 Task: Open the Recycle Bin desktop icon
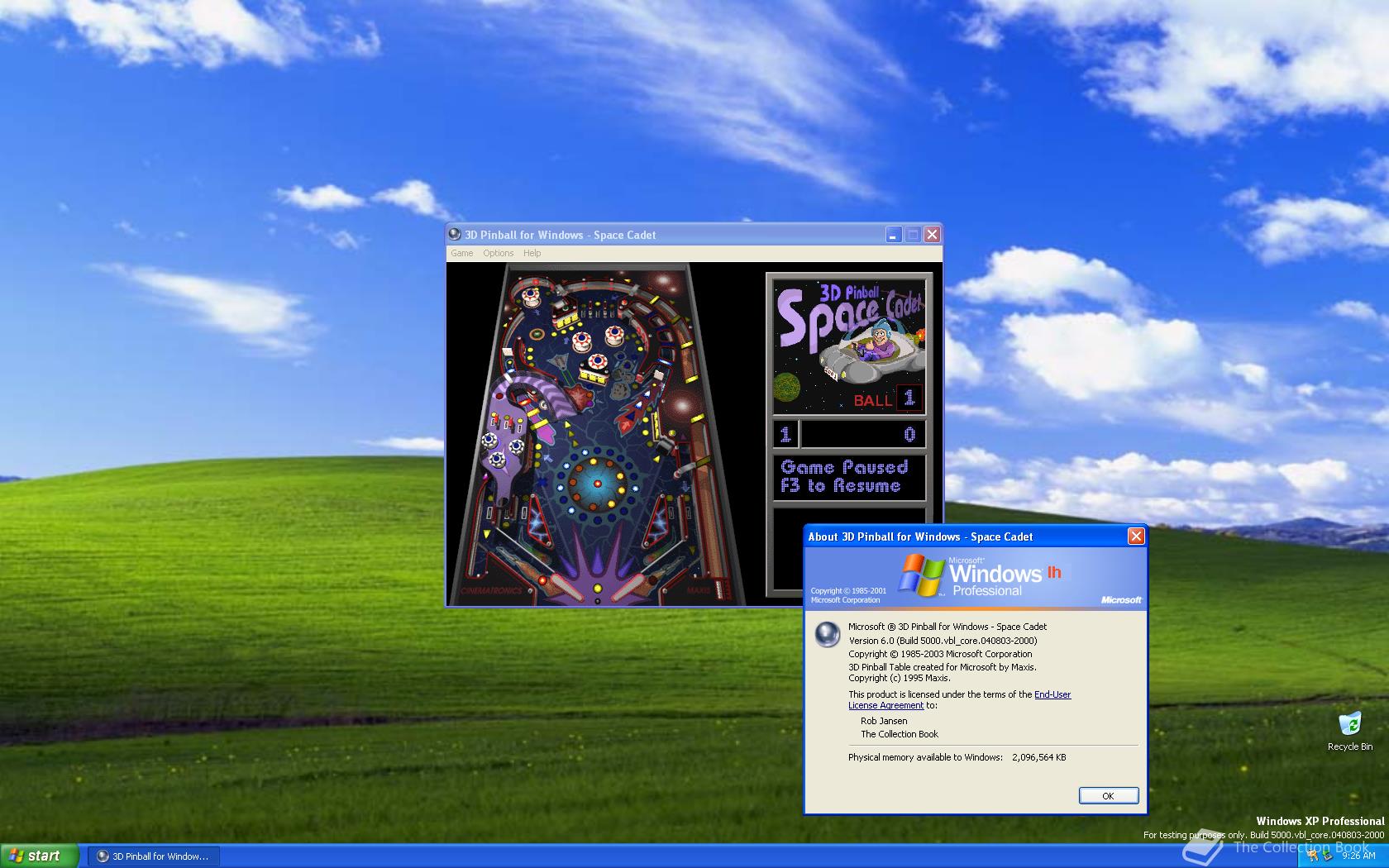click(x=1349, y=731)
